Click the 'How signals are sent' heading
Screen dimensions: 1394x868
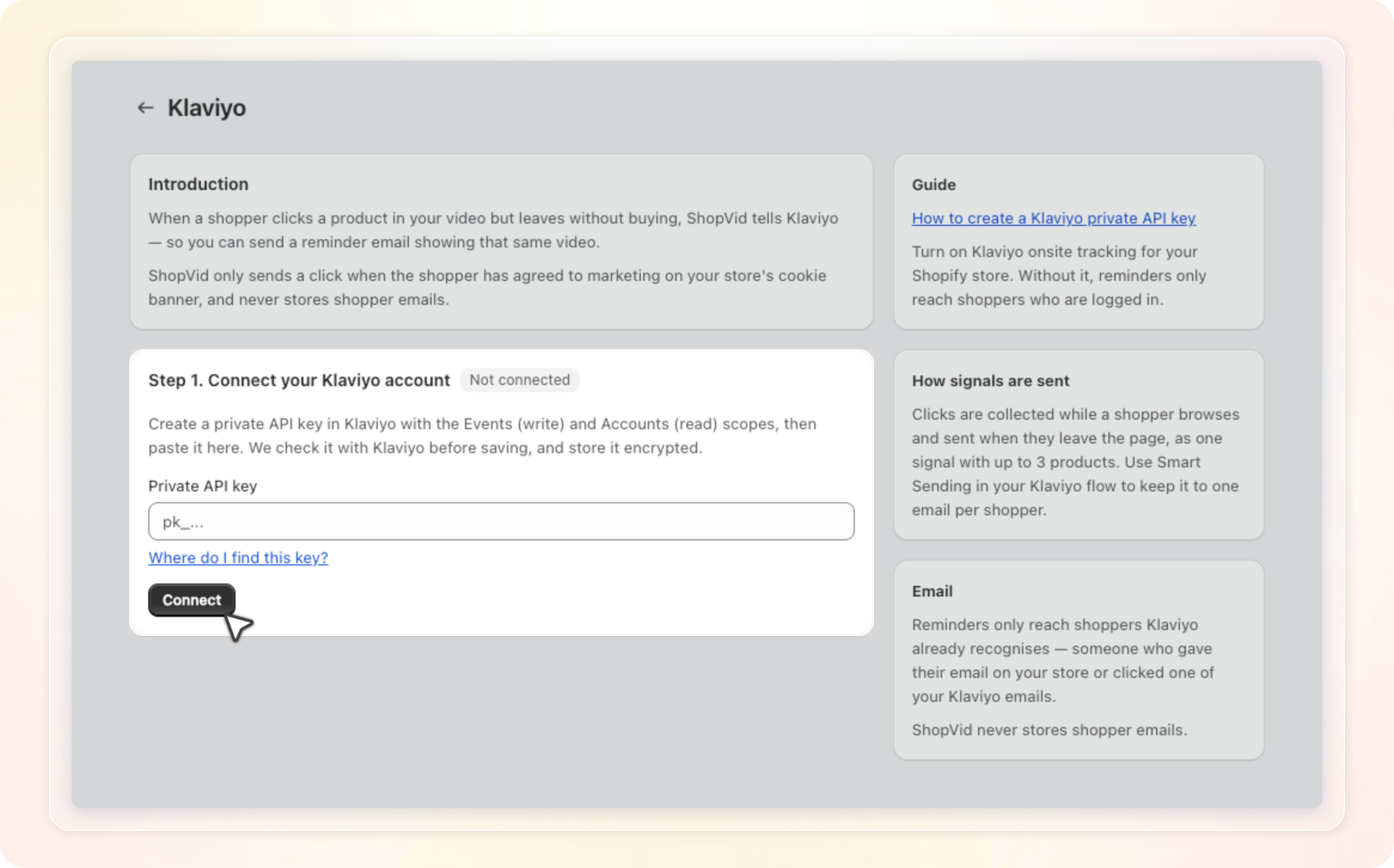[991, 381]
